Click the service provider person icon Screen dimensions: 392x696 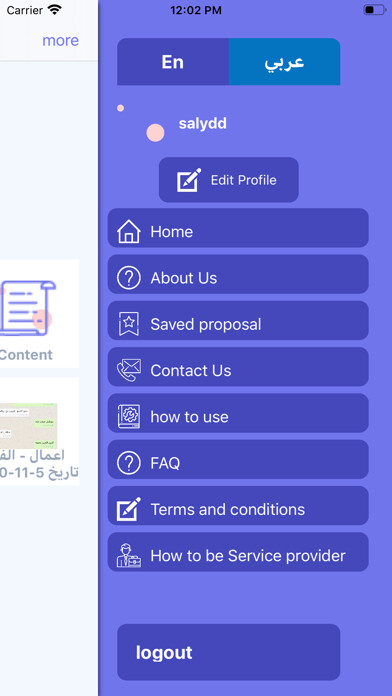pyautogui.click(x=129, y=555)
